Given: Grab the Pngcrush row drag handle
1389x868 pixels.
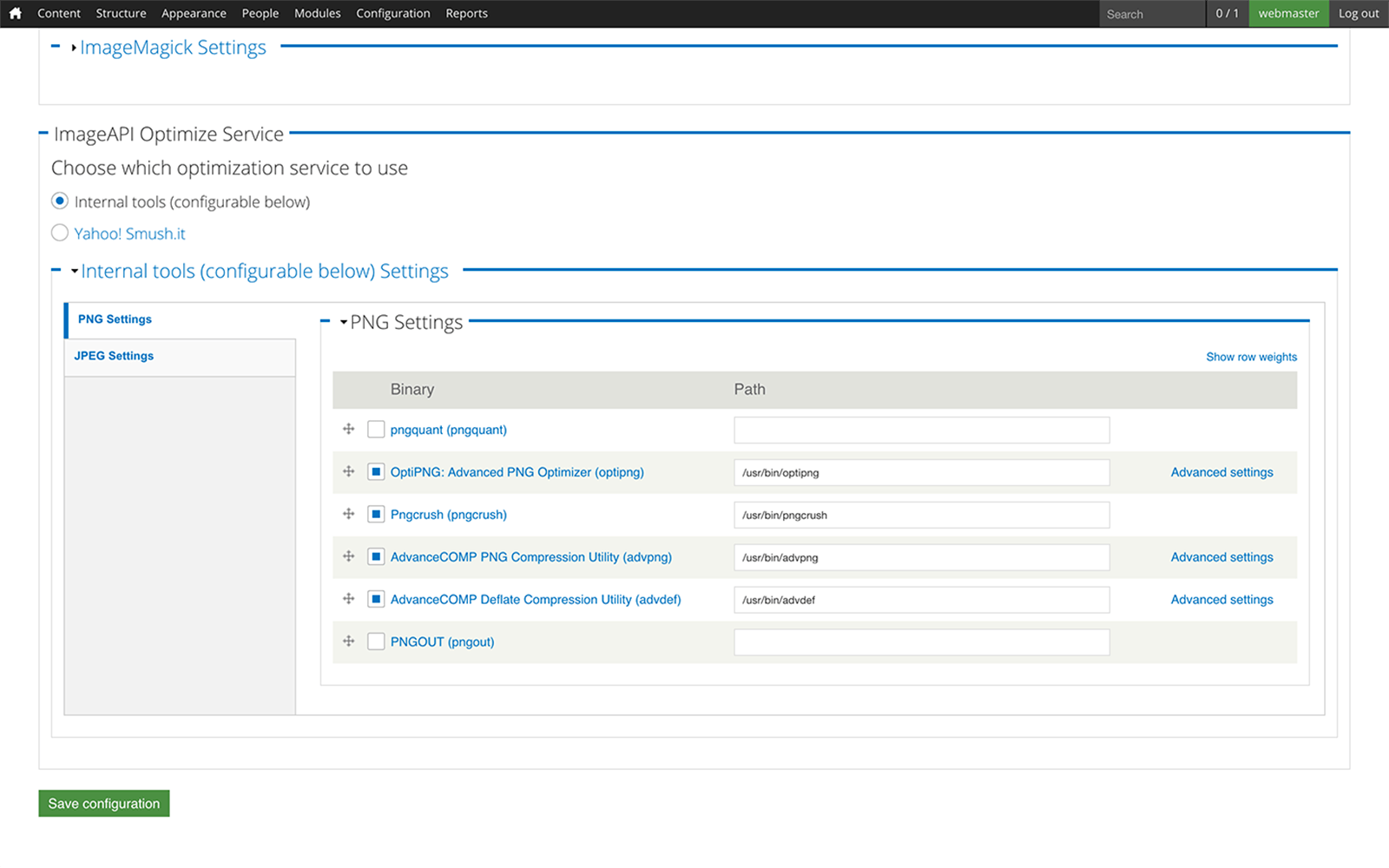Looking at the screenshot, I should pyautogui.click(x=349, y=514).
